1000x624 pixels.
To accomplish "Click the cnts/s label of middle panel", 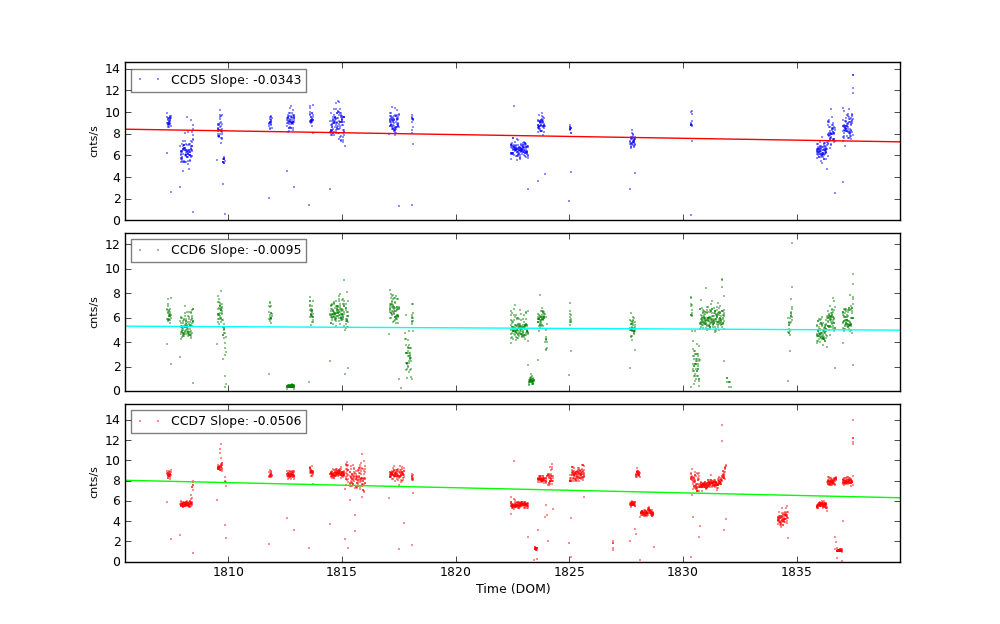I will pos(94,312).
